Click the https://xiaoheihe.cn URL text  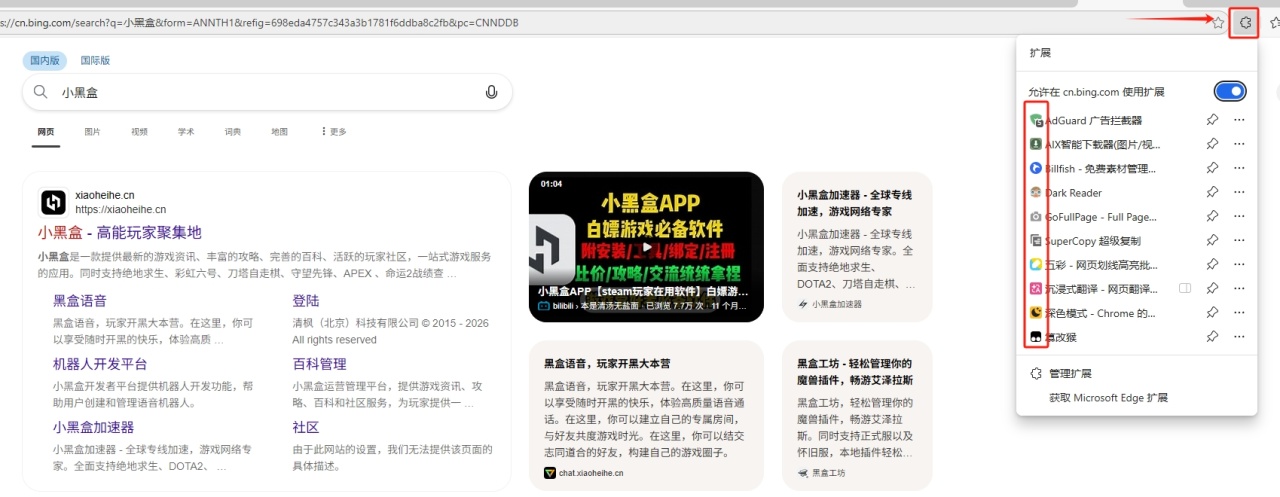[x=120, y=209]
